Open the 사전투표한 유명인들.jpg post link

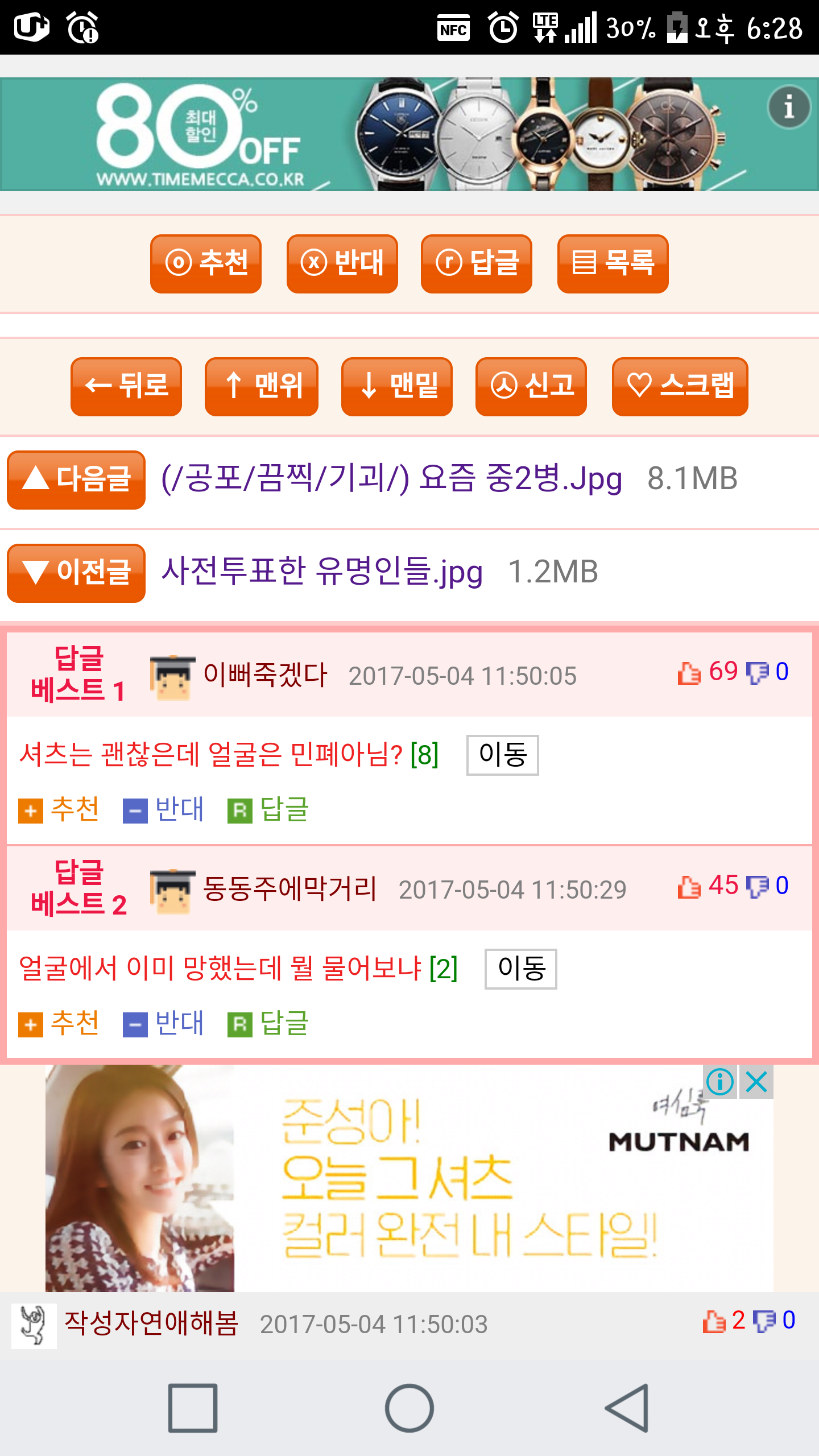[322, 572]
